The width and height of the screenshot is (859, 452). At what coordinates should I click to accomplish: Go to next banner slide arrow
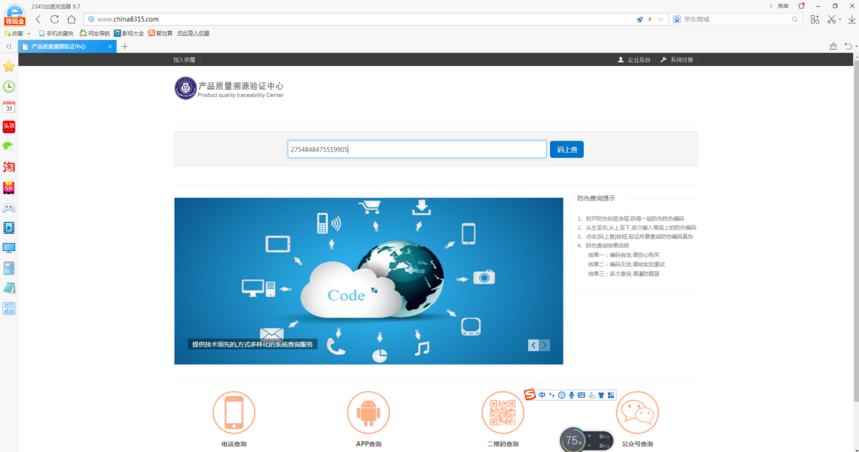(545, 345)
